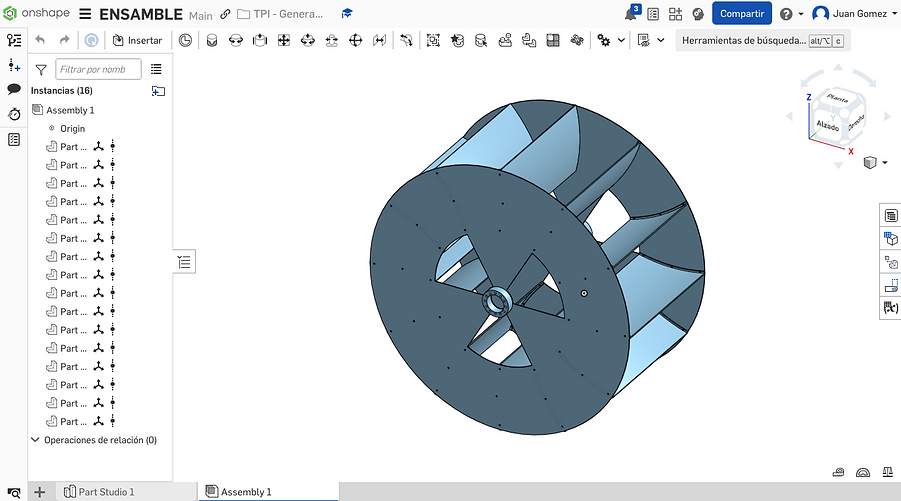Toggle the list view icon beside filter
This screenshot has height=501, width=901.
pyautogui.click(x=156, y=69)
